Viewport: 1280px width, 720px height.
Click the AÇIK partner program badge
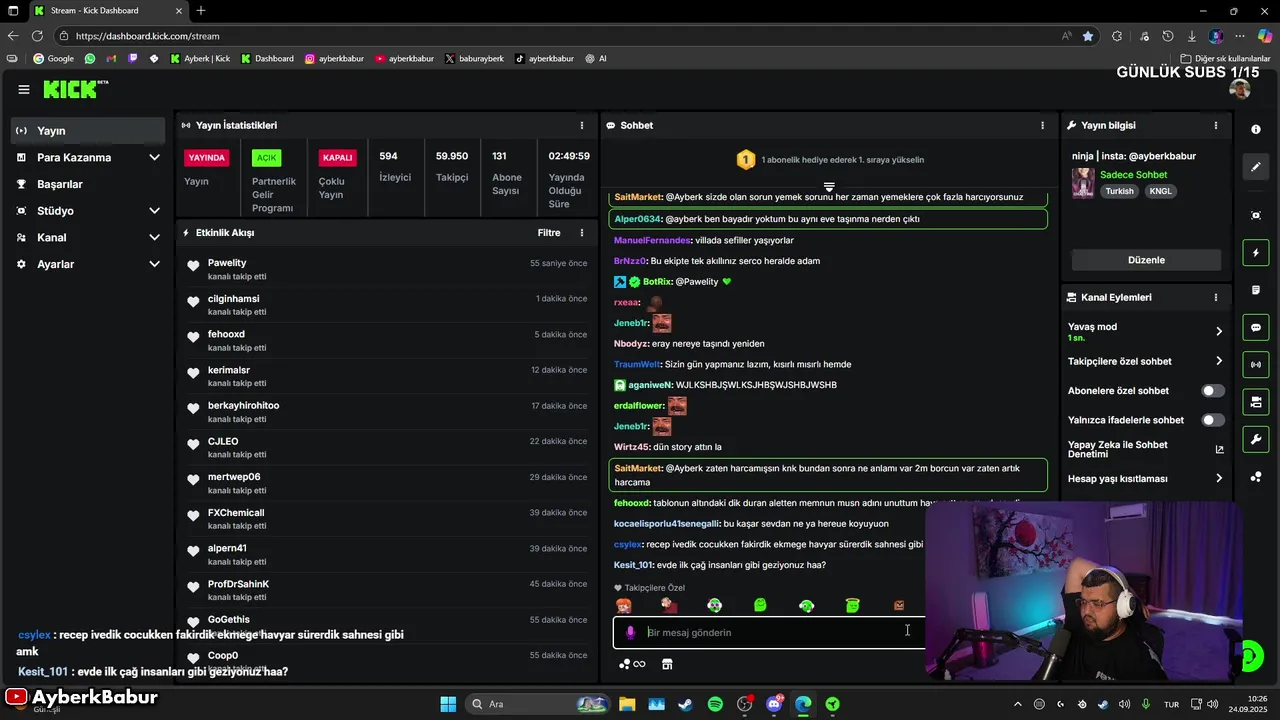[266, 158]
